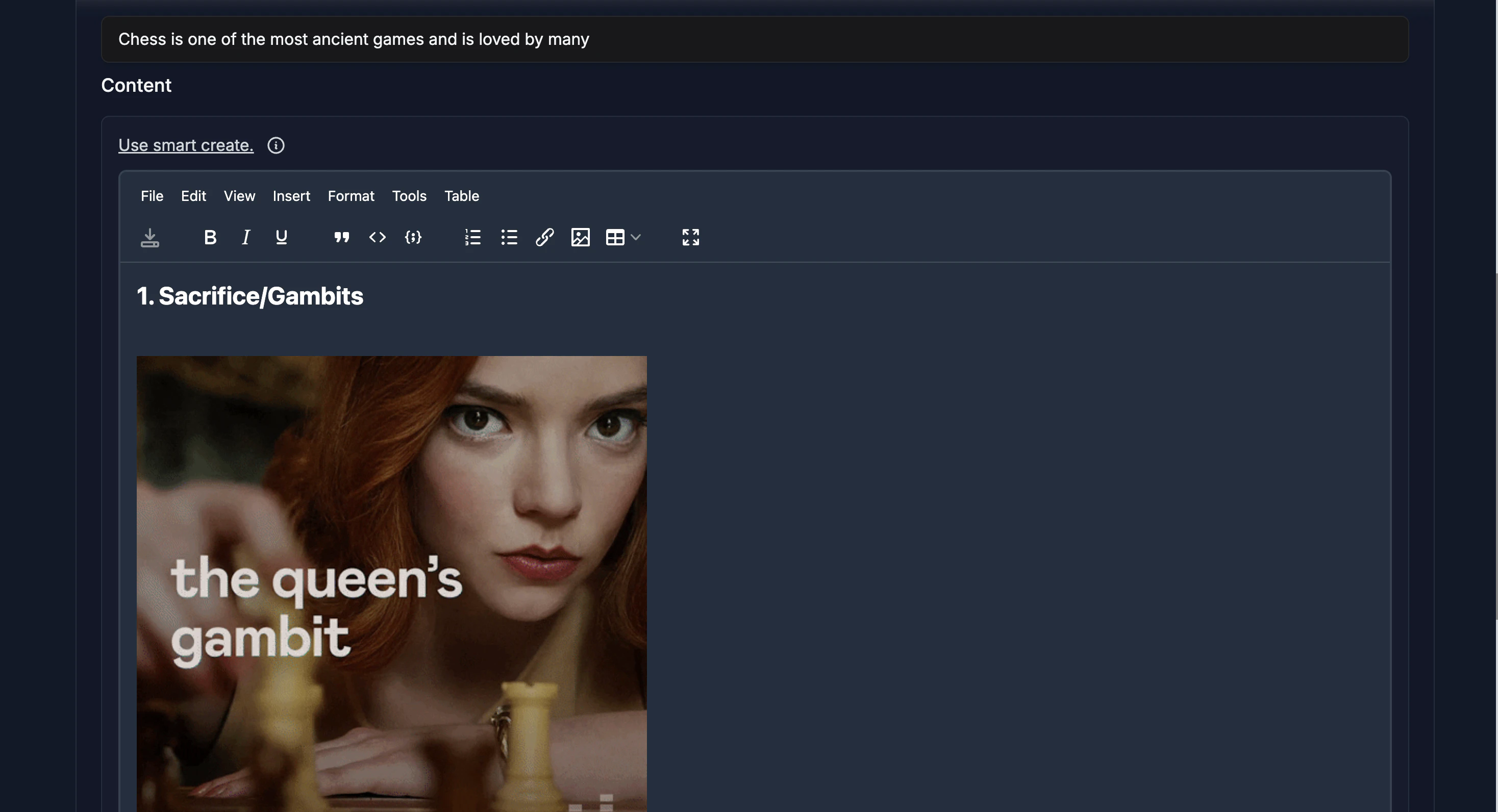
Task: Toggle underline formatting
Action: click(x=282, y=237)
